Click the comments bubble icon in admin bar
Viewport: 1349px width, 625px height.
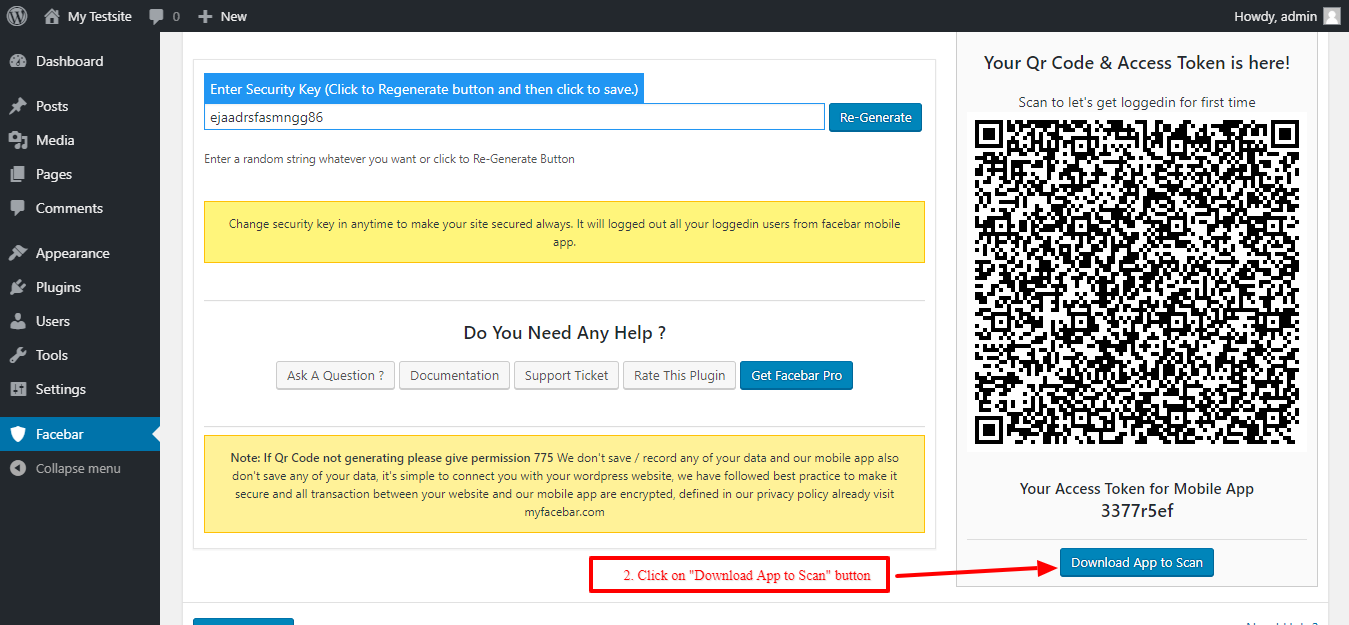pos(156,17)
